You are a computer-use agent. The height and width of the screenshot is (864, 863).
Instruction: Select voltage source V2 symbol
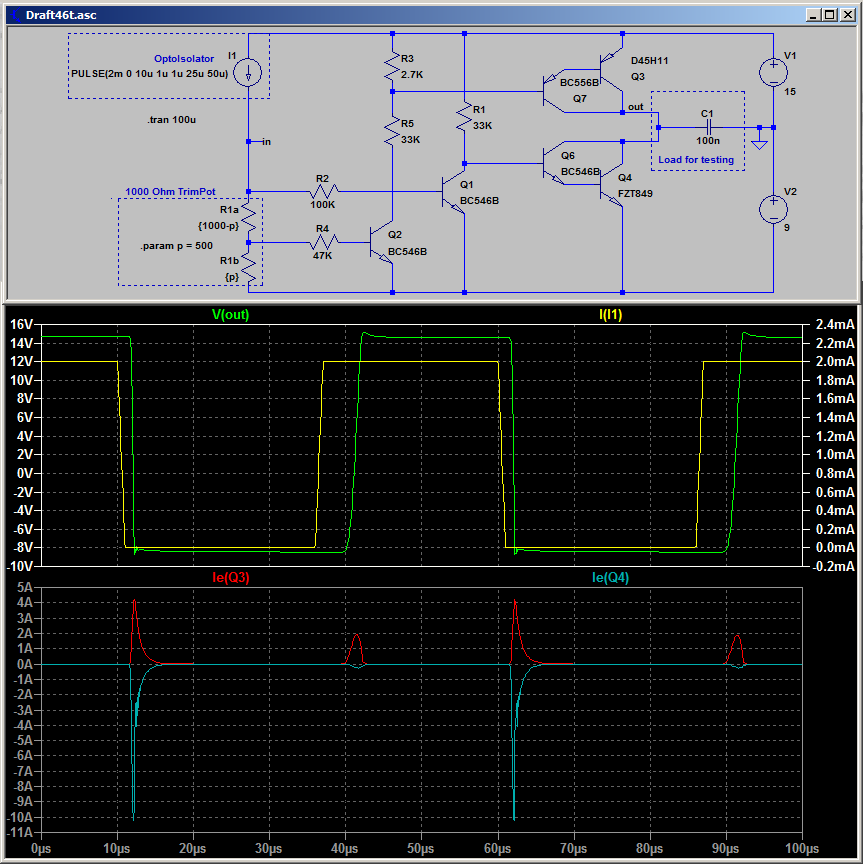click(773, 209)
